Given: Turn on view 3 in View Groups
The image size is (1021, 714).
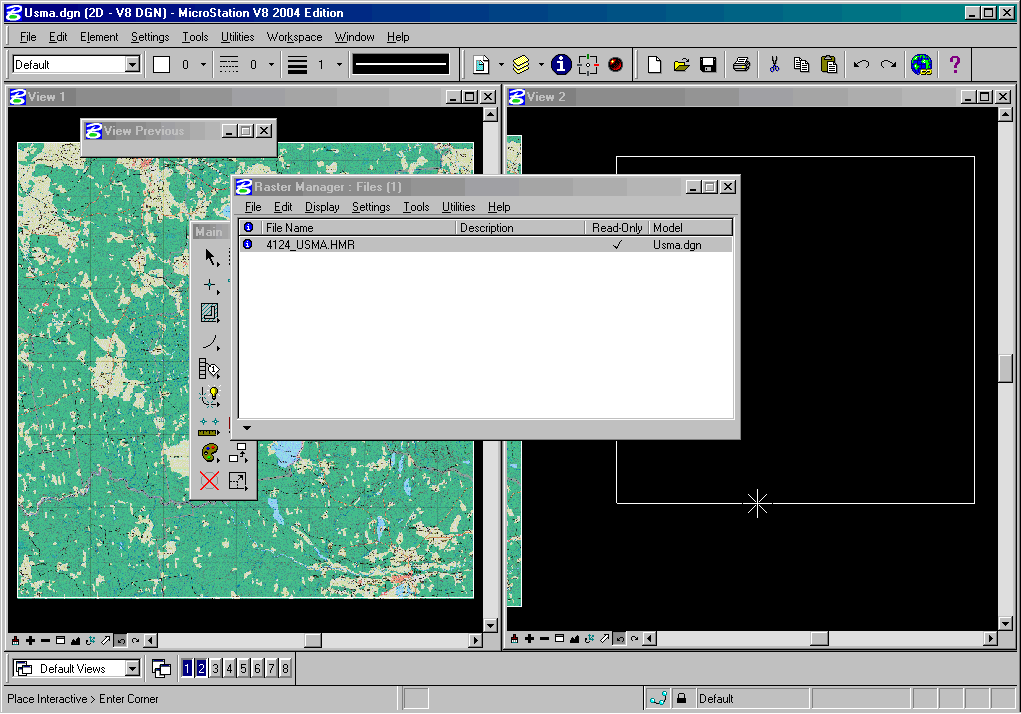Looking at the screenshot, I should tap(216, 668).
